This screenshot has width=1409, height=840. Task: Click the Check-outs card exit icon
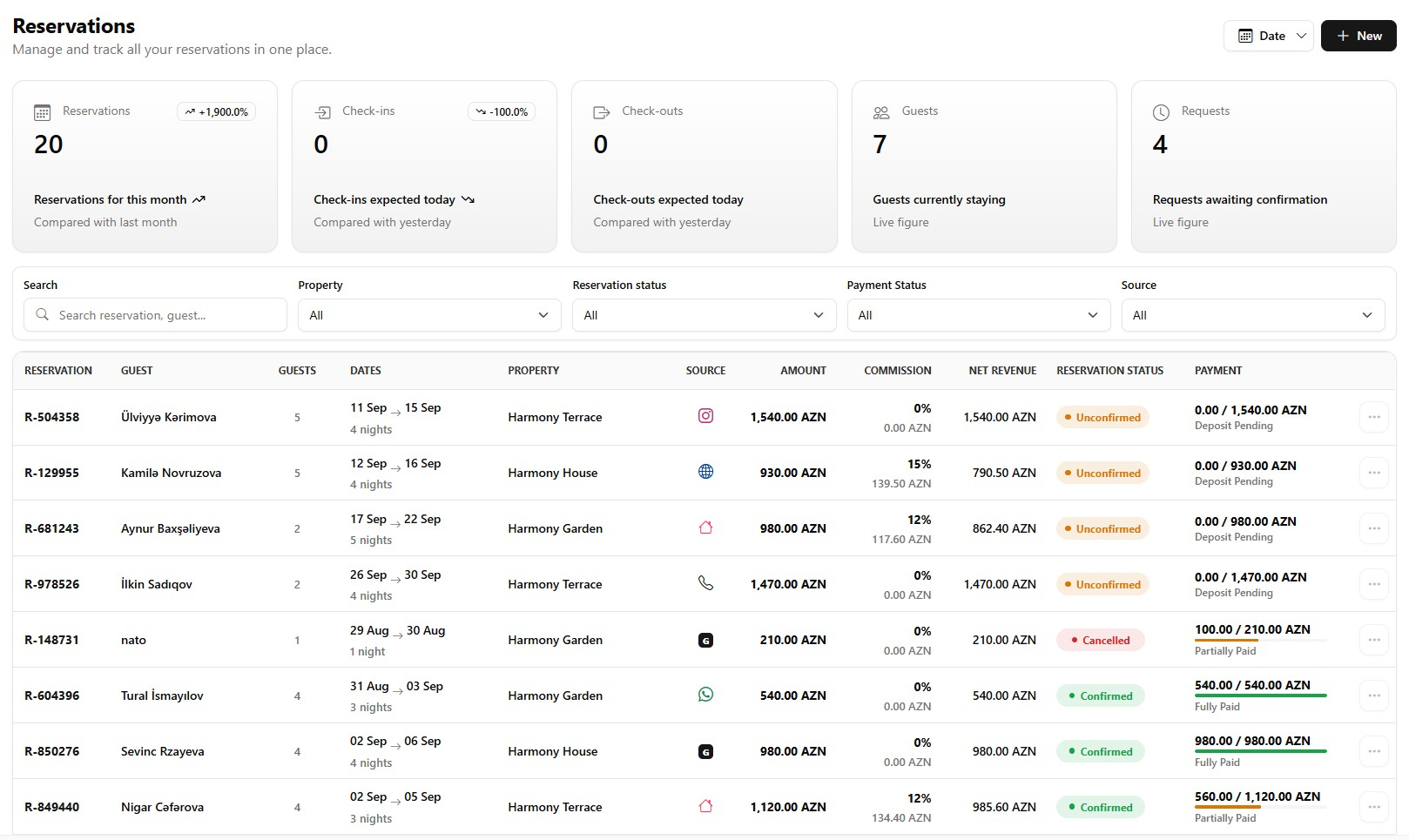click(602, 112)
